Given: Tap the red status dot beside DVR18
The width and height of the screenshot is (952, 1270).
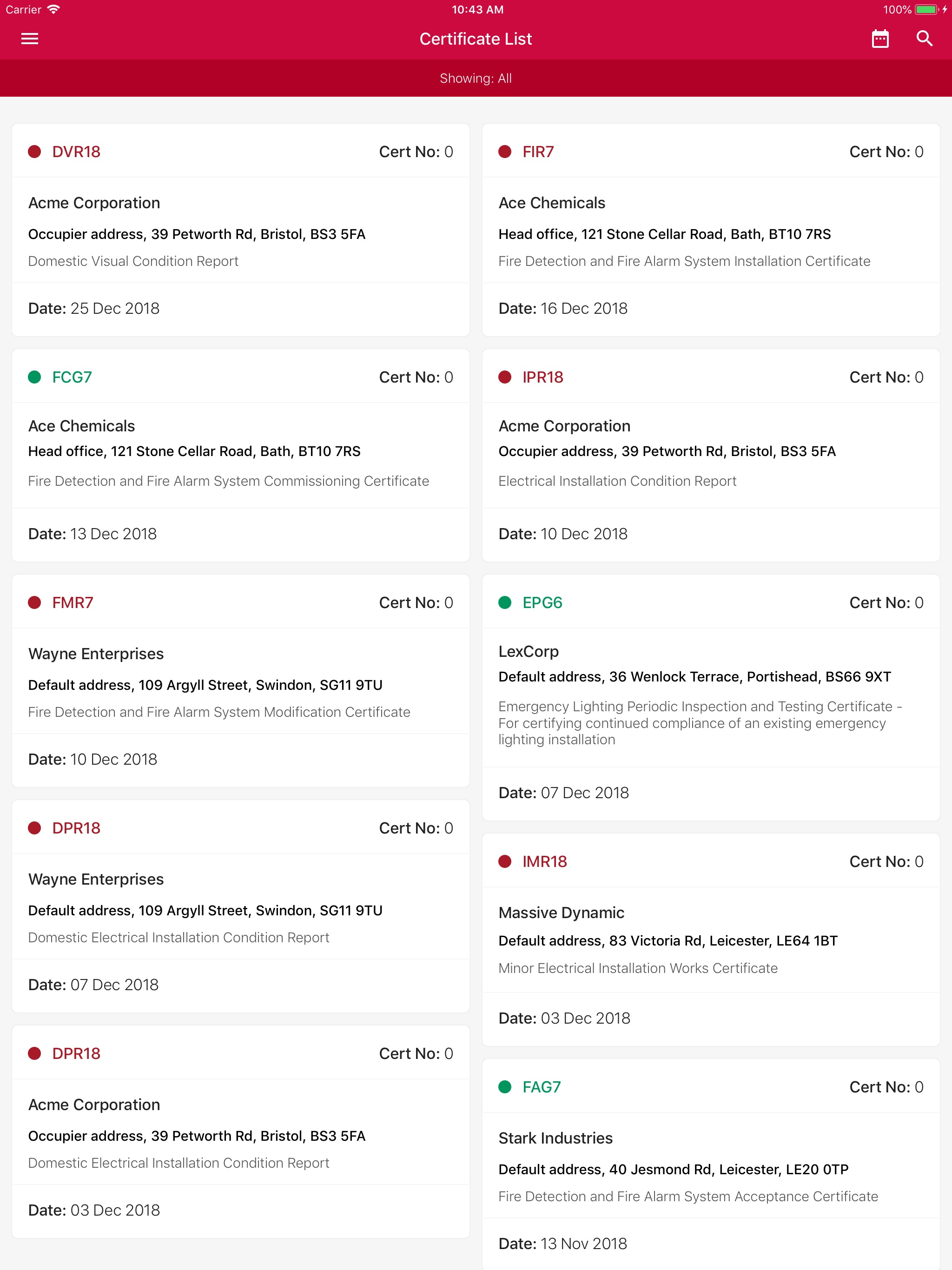Looking at the screenshot, I should [34, 152].
